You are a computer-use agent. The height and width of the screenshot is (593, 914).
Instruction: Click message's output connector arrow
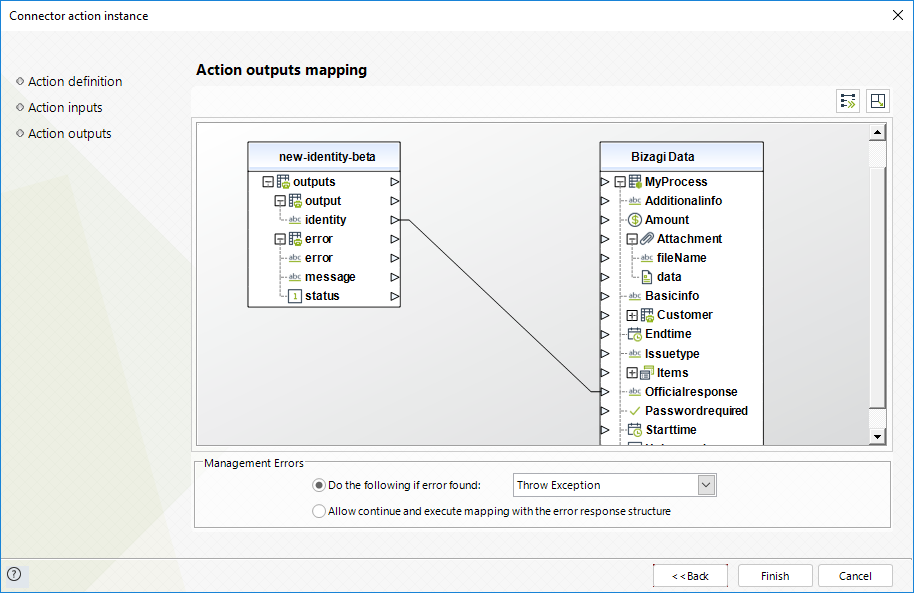click(x=395, y=277)
